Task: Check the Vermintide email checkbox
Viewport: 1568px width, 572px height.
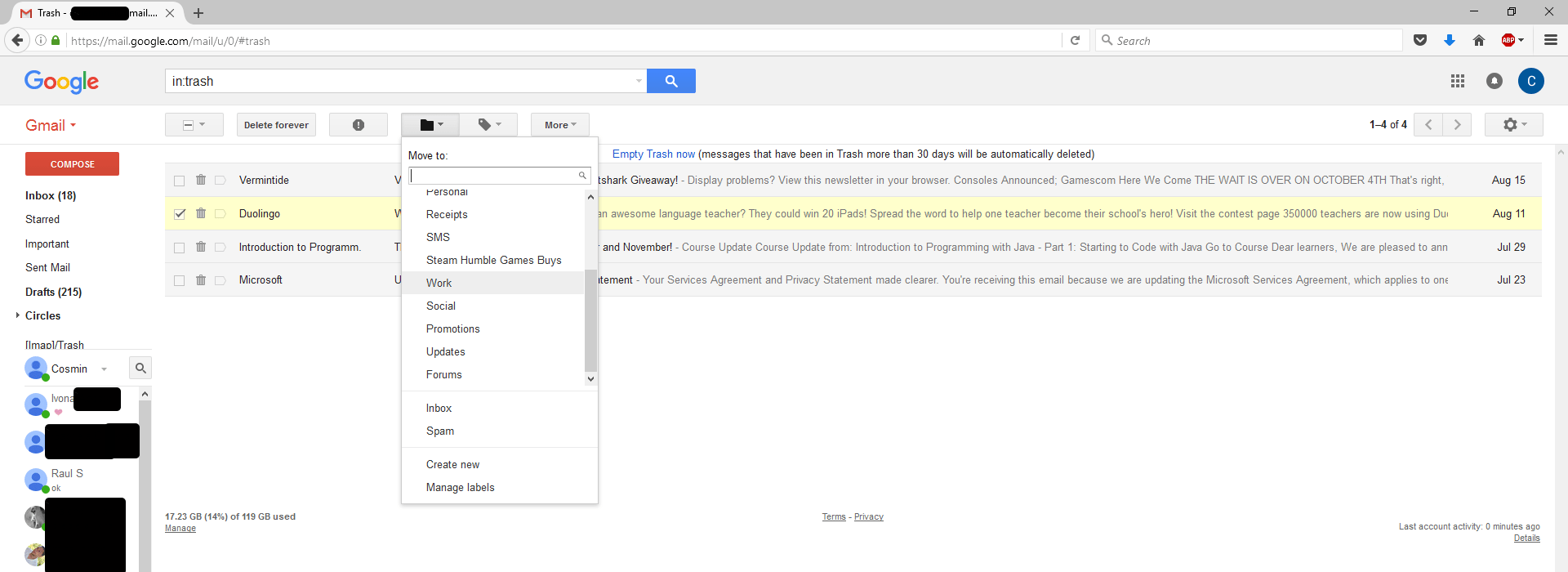Action: [x=180, y=181]
